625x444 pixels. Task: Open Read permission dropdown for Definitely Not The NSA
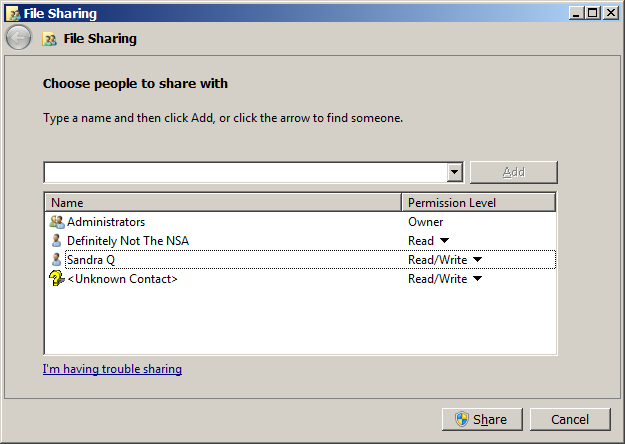click(444, 241)
